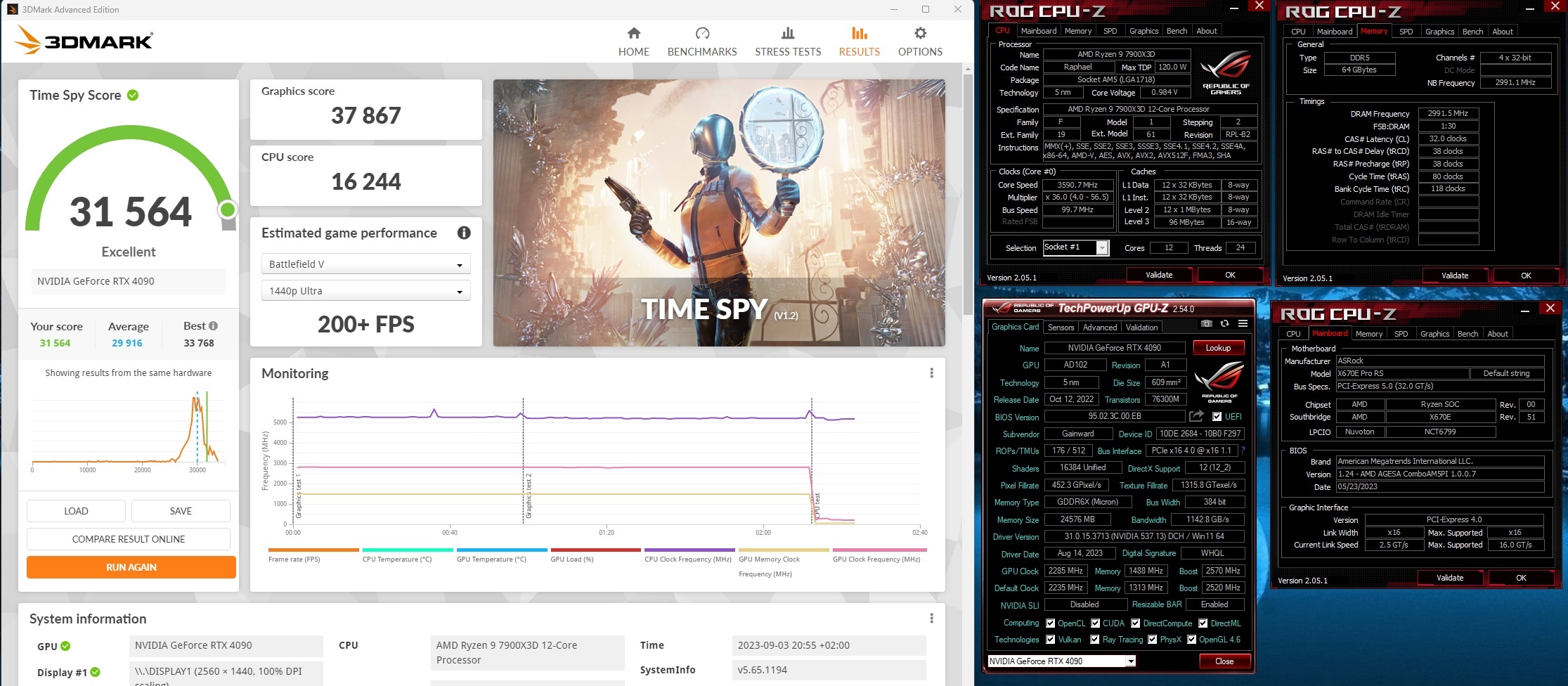Toggle the OpenCL checkbox
This screenshot has height=686, width=1568.
[x=1050, y=623]
